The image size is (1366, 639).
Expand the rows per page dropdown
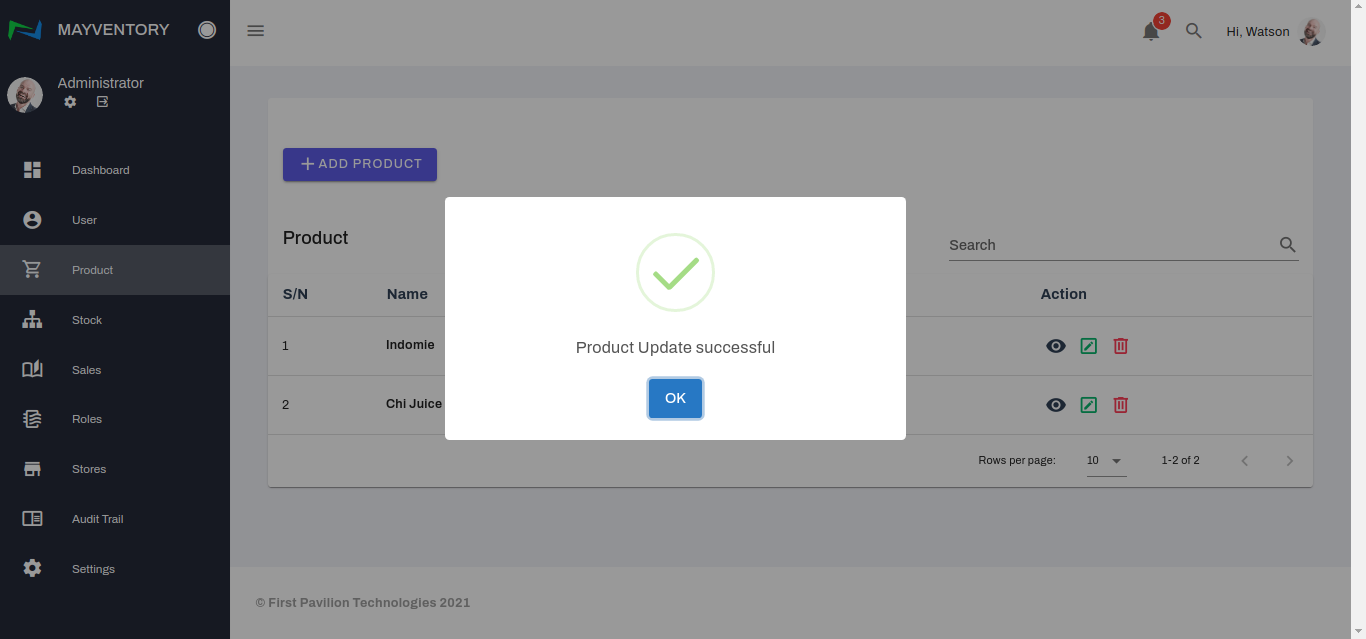1106,461
